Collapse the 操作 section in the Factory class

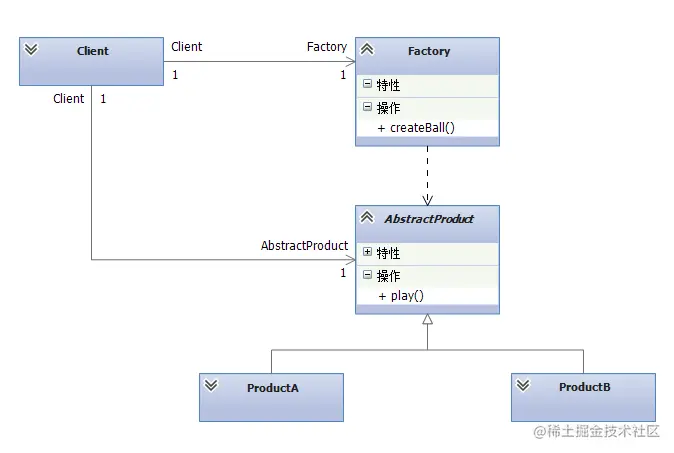[367, 107]
